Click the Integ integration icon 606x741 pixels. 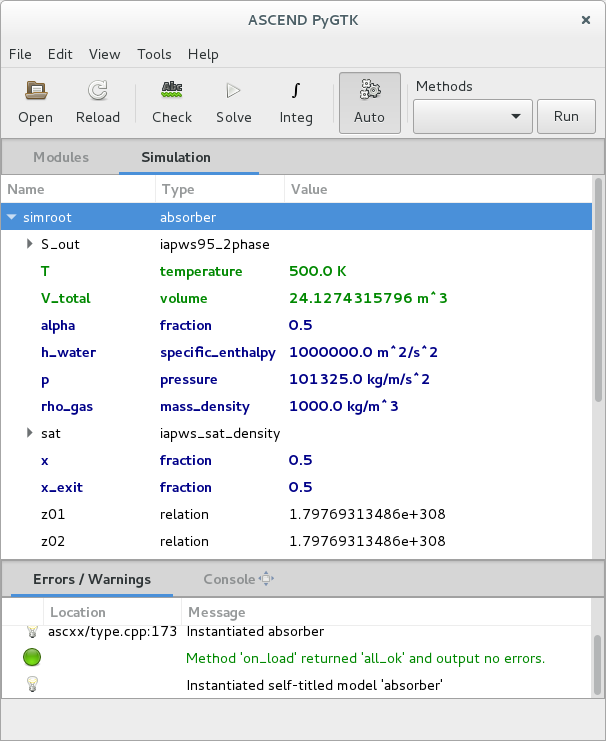(x=296, y=91)
